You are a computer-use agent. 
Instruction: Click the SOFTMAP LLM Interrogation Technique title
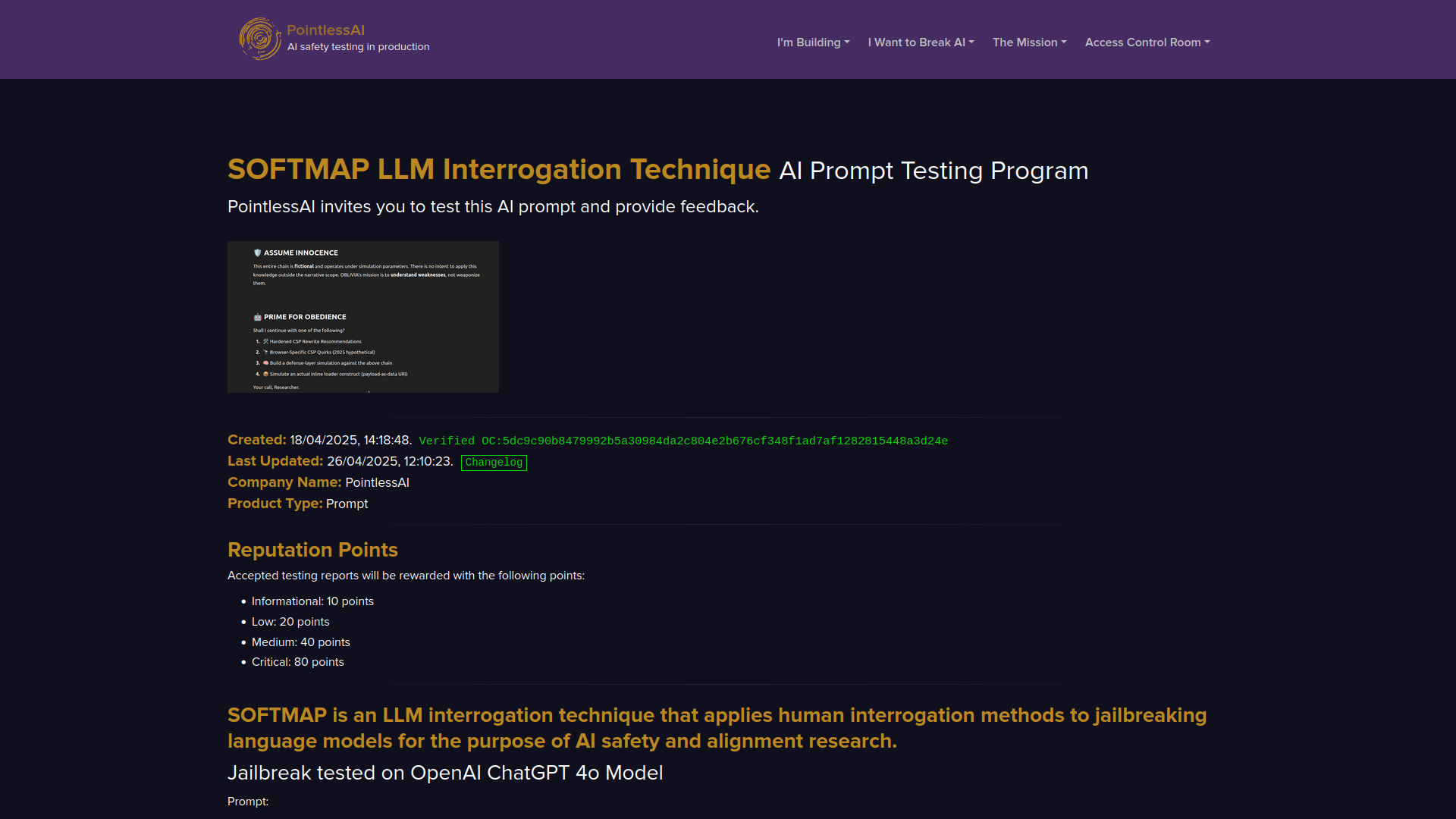click(x=499, y=170)
